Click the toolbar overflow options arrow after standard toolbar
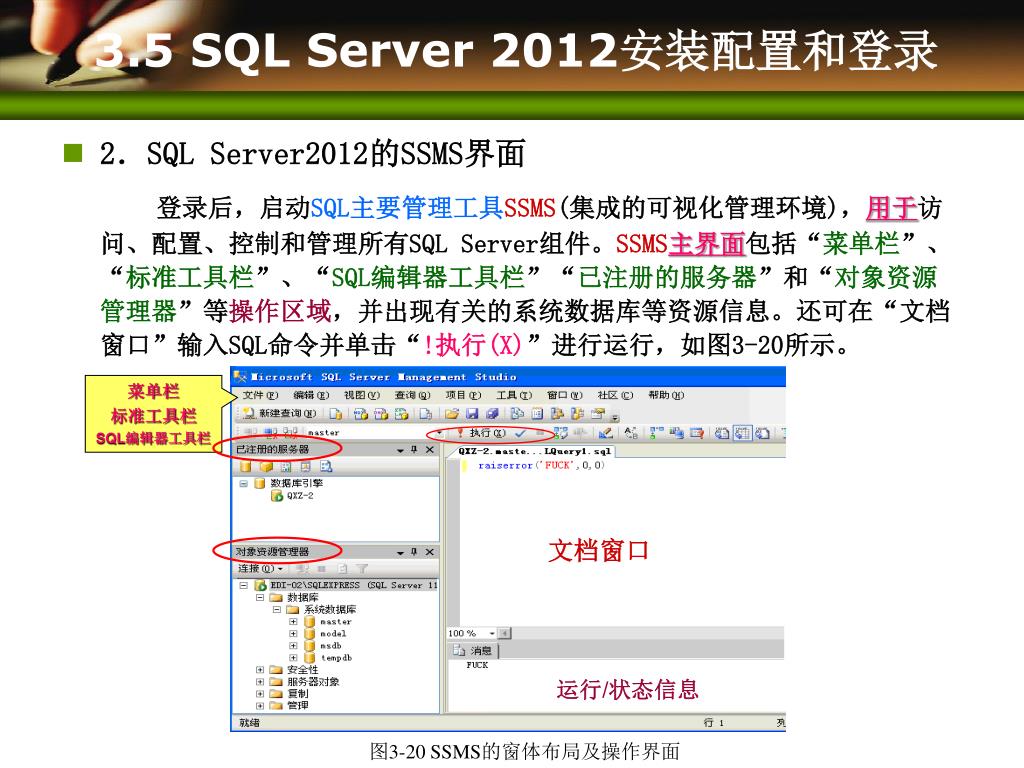The width and height of the screenshot is (1024, 768). pyautogui.click(x=615, y=415)
